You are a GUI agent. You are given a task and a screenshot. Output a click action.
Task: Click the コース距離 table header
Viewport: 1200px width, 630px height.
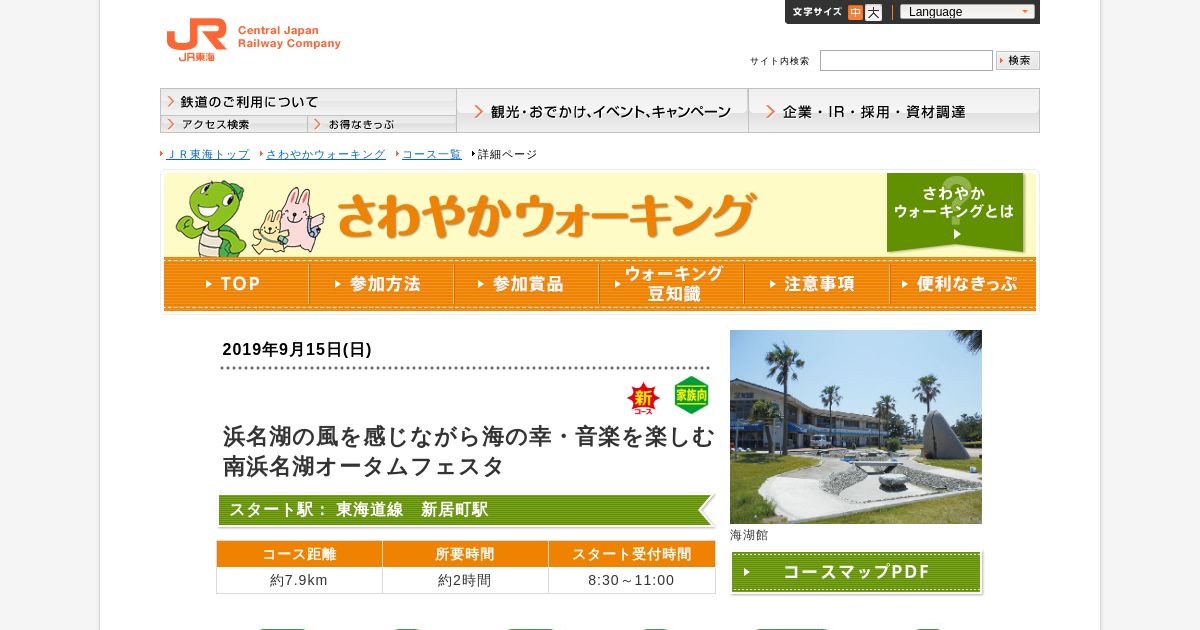[x=299, y=554]
